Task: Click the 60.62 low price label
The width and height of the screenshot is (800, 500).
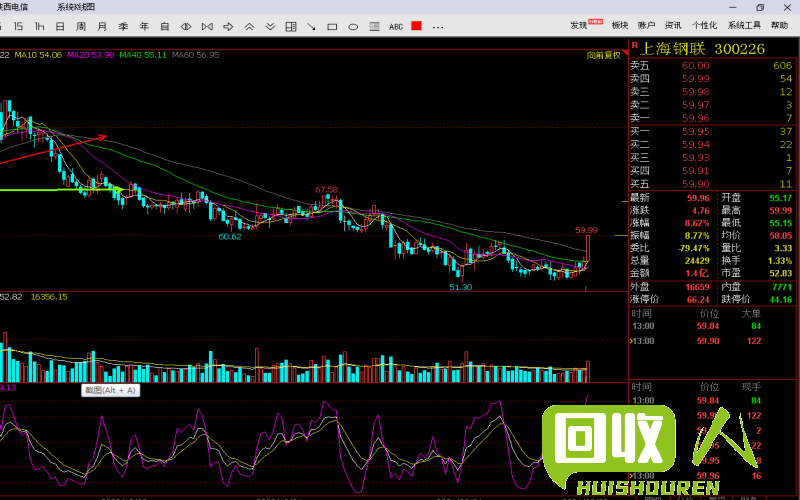Action: coord(230,237)
